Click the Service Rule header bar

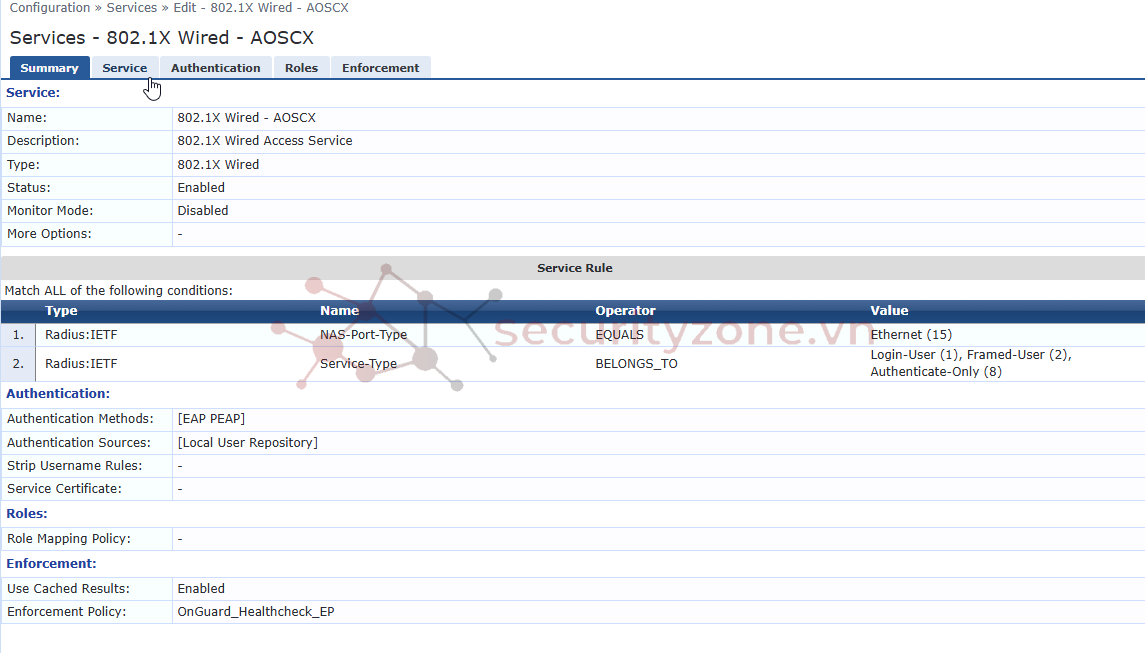[x=574, y=268]
